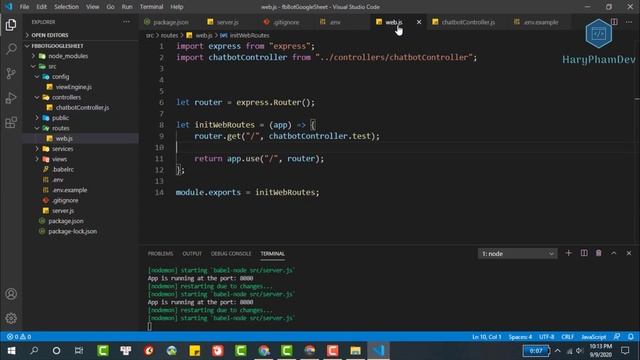Viewport: 640px width, 360px height.
Task: Collapse the config folder
Action: [x=60, y=76]
